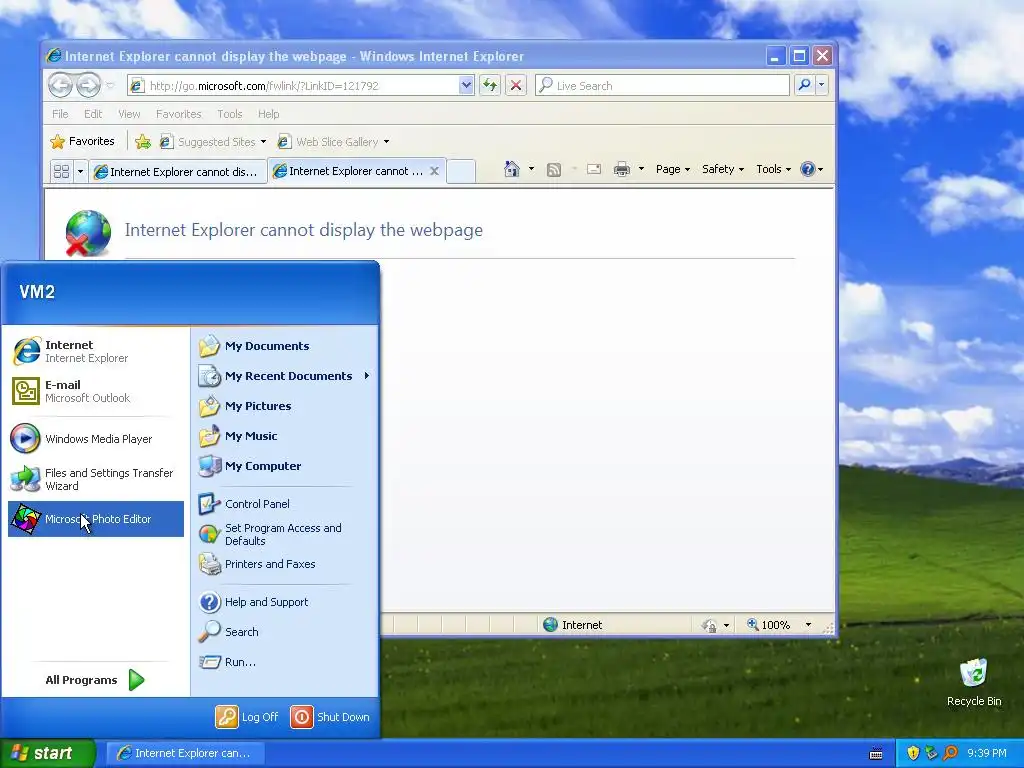Open a new blank tab
The height and width of the screenshot is (768, 1024).
coord(461,171)
